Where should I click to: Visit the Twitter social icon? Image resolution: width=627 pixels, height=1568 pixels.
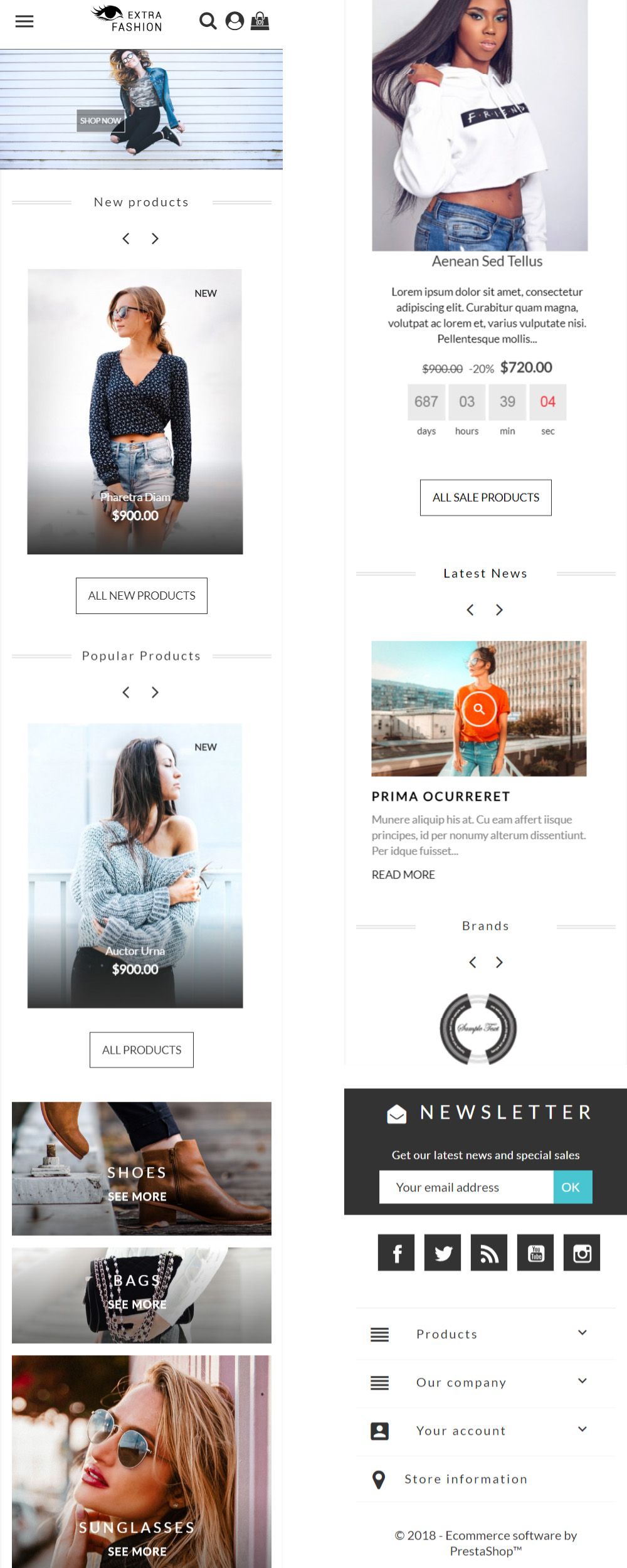(x=443, y=1253)
